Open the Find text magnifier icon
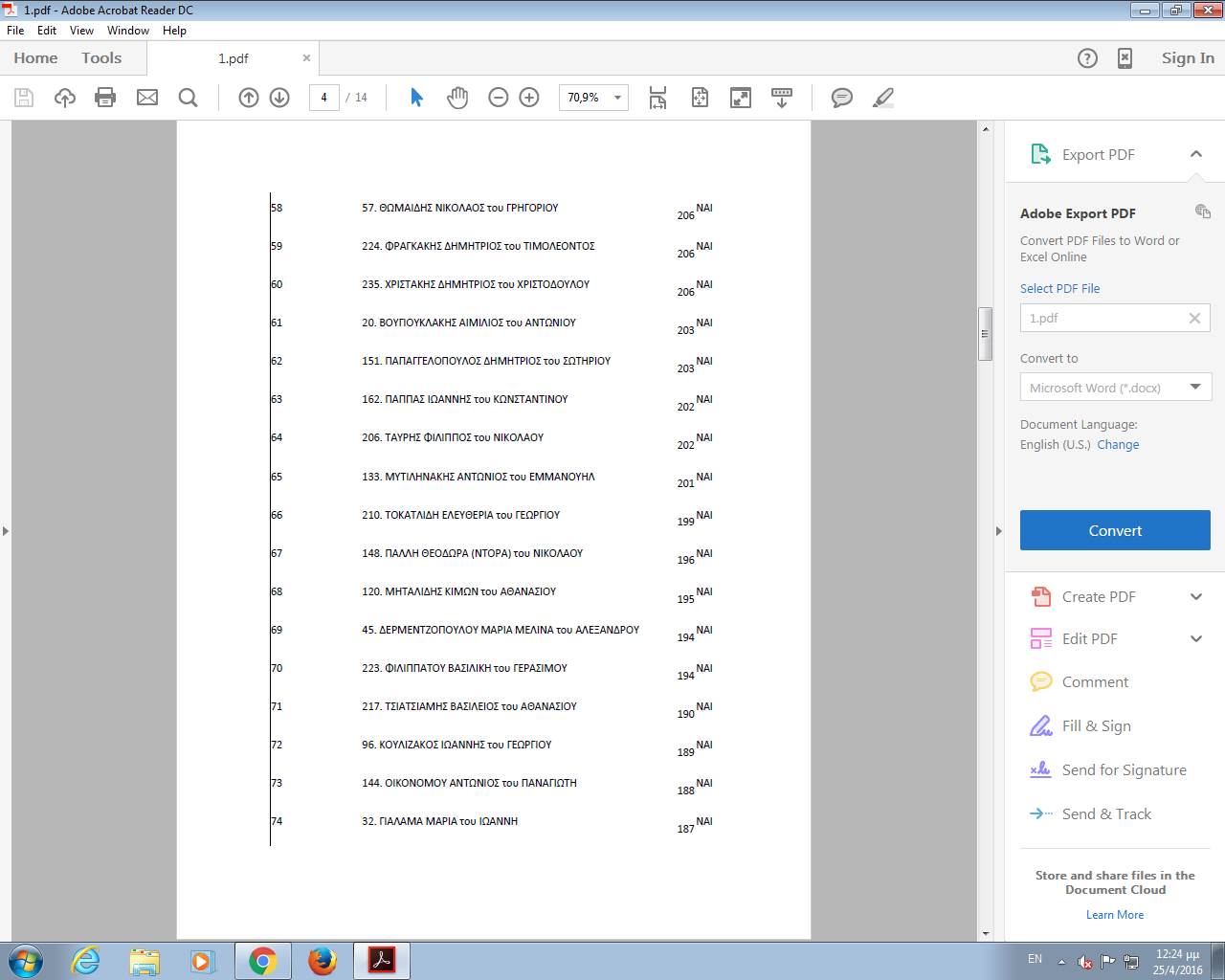The image size is (1225, 980). pyautogui.click(x=189, y=98)
